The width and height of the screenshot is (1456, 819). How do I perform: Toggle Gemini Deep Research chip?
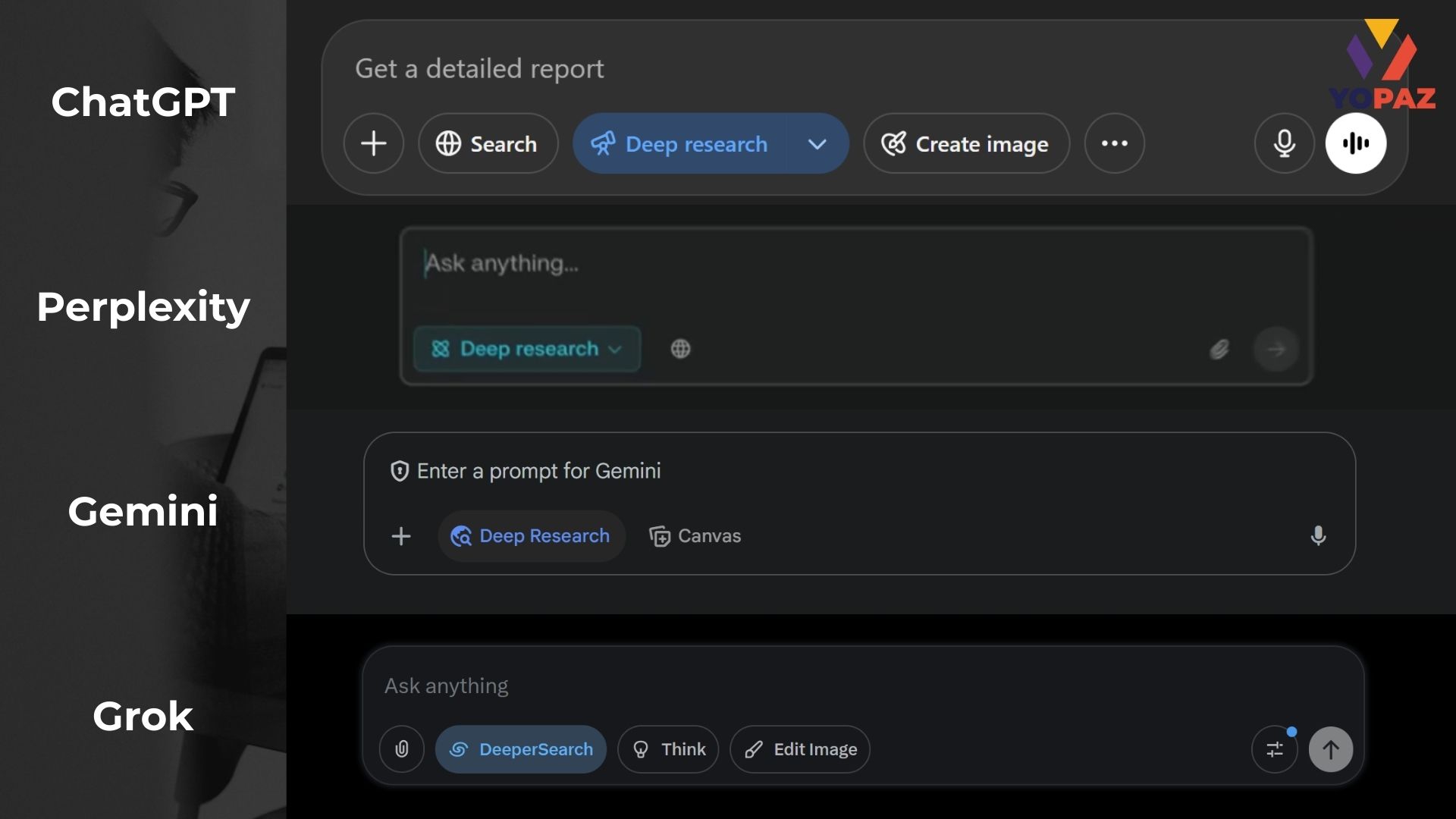[532, 536]
